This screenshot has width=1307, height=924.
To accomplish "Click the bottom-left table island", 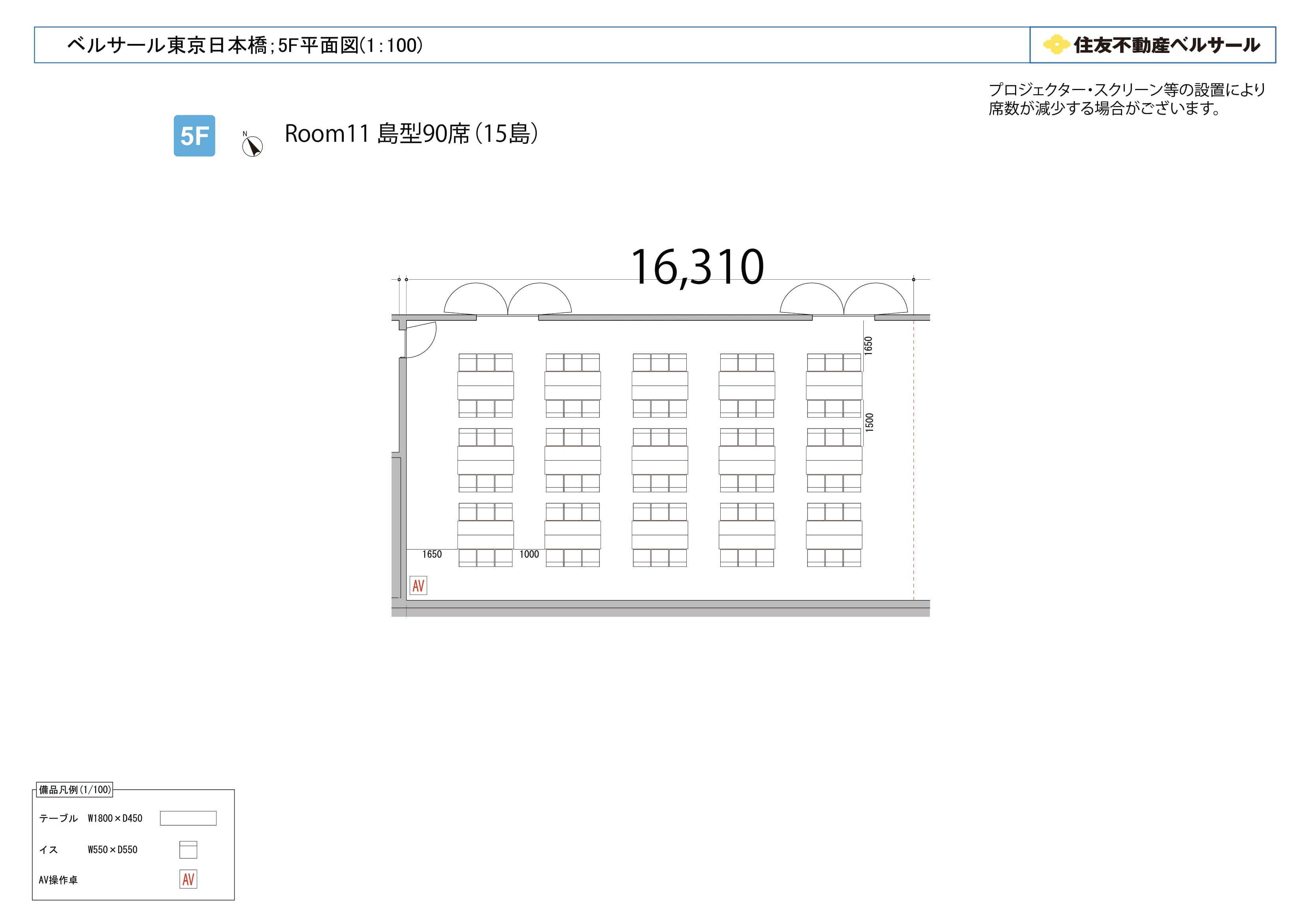I will [486, 534].
